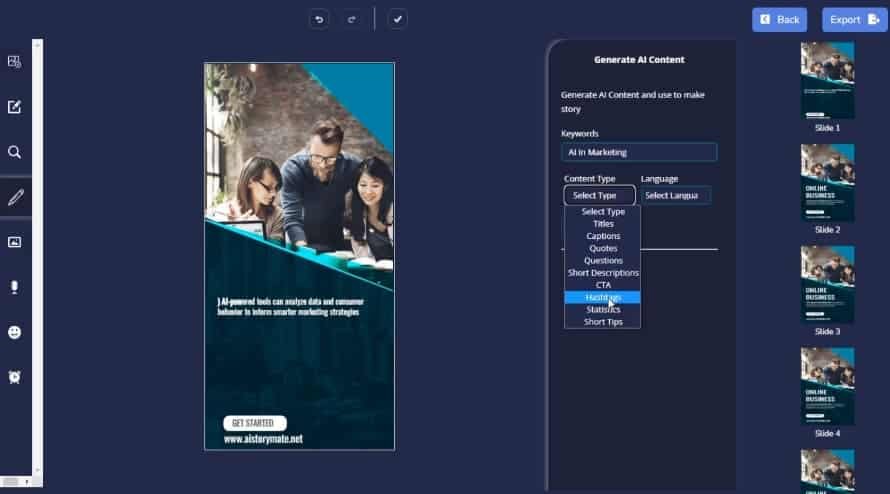Viewport: 890px width, 494px height.
Task: Click the Export button
Action: [x=854, y=20]
